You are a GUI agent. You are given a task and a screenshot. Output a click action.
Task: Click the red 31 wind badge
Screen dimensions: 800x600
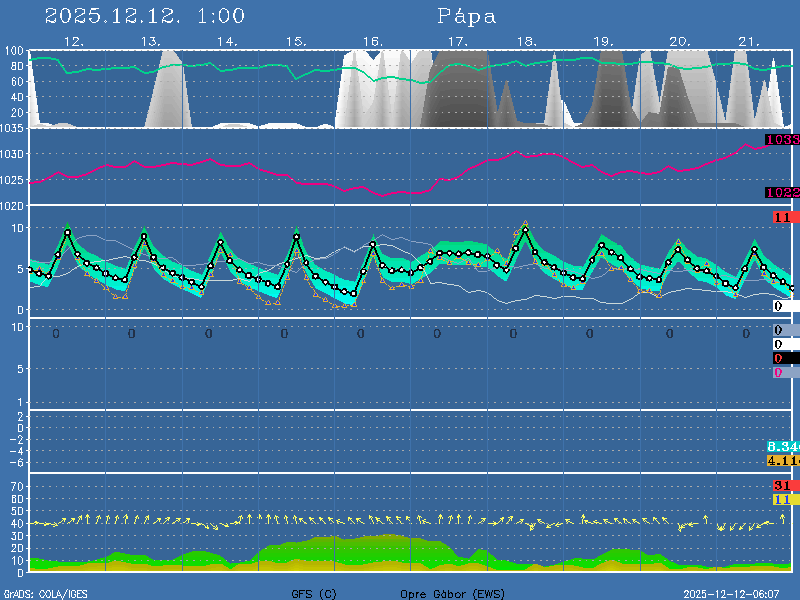(782, 485)
